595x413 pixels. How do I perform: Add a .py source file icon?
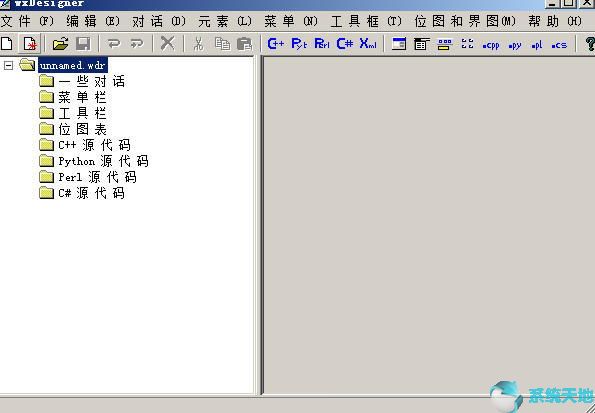tap(515, 46)
